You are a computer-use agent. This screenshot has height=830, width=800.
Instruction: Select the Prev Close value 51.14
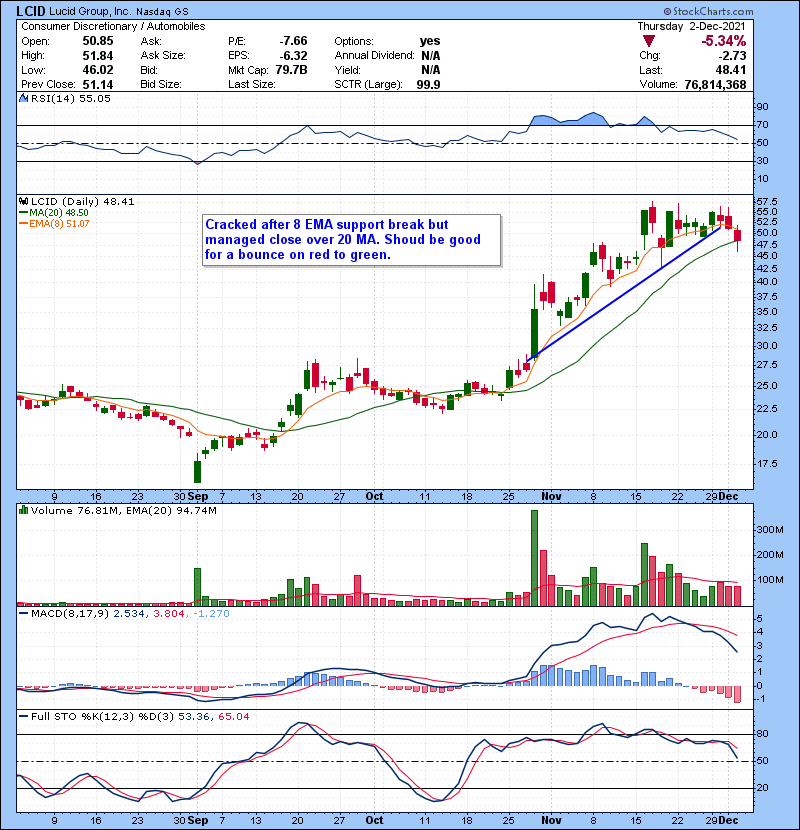point(98,84)
